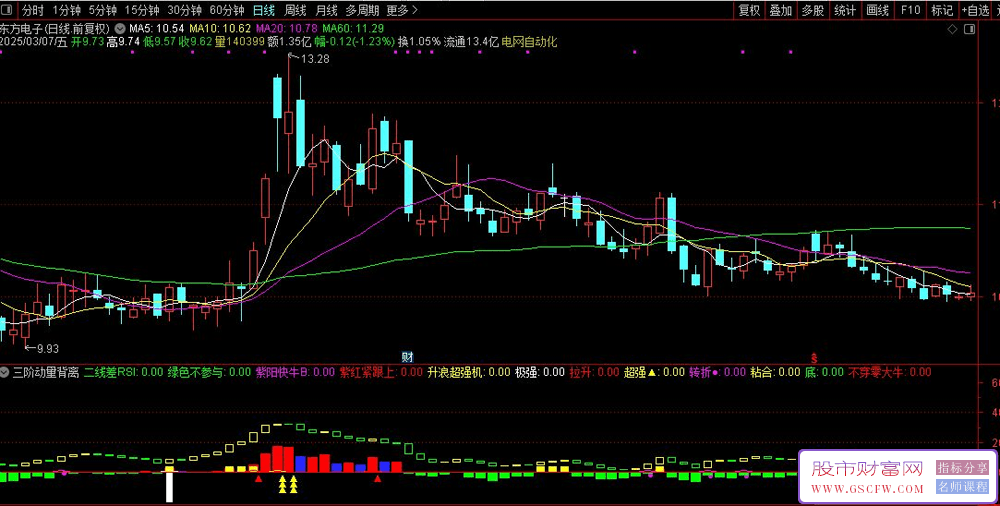Click the double yellow arrow signal markers
Screen dimensions: 1000x506
pyautogui.click(x=288, y=485)
